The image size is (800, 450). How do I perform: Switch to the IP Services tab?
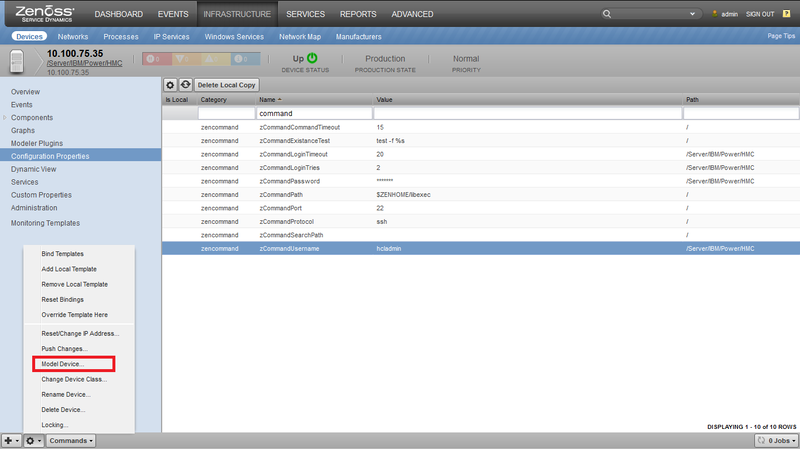click(171, 37)
